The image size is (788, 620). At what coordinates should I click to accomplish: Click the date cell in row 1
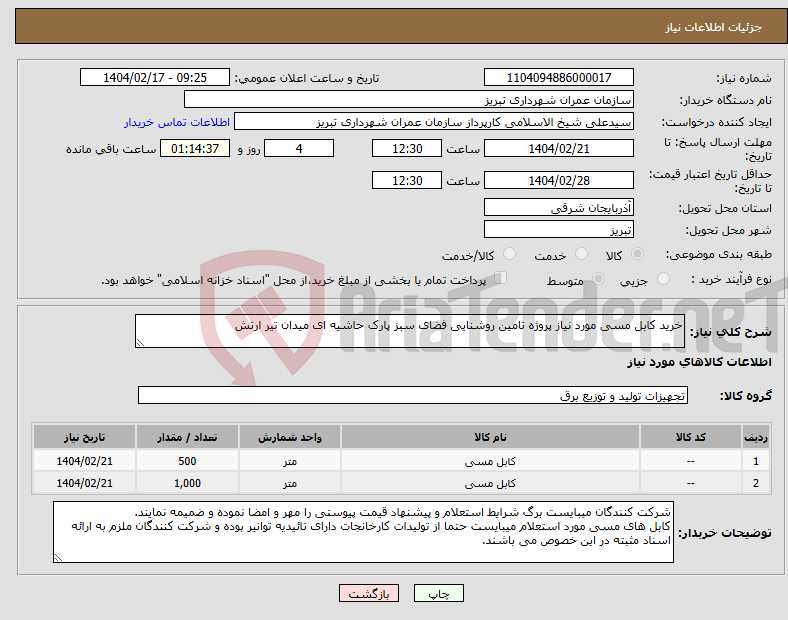[x=84, y=461]
